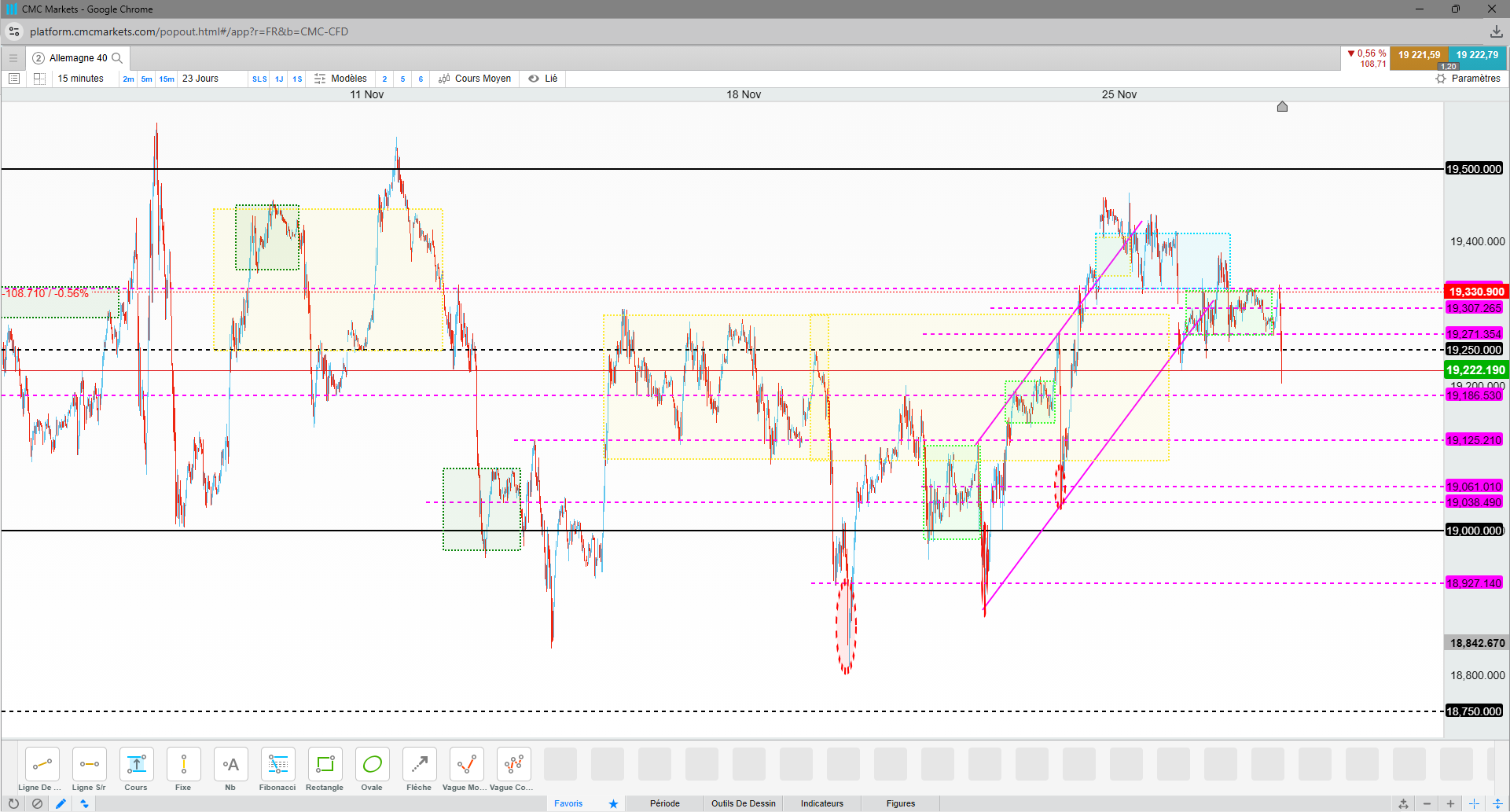Select the Allemagne 40 chart tab
The image size is (1510, 812).
(x=79, y=58)
